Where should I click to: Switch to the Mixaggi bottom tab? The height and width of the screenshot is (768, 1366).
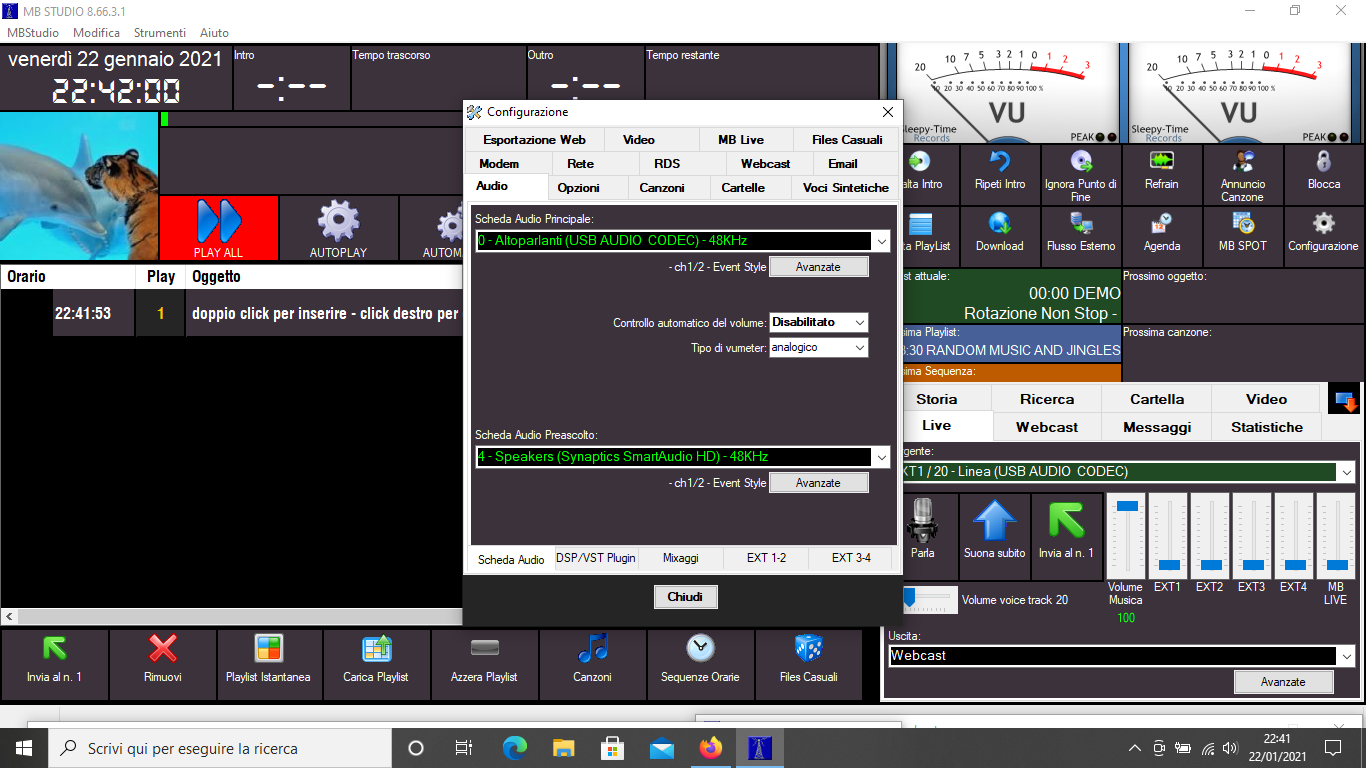(x=680, y=558)
